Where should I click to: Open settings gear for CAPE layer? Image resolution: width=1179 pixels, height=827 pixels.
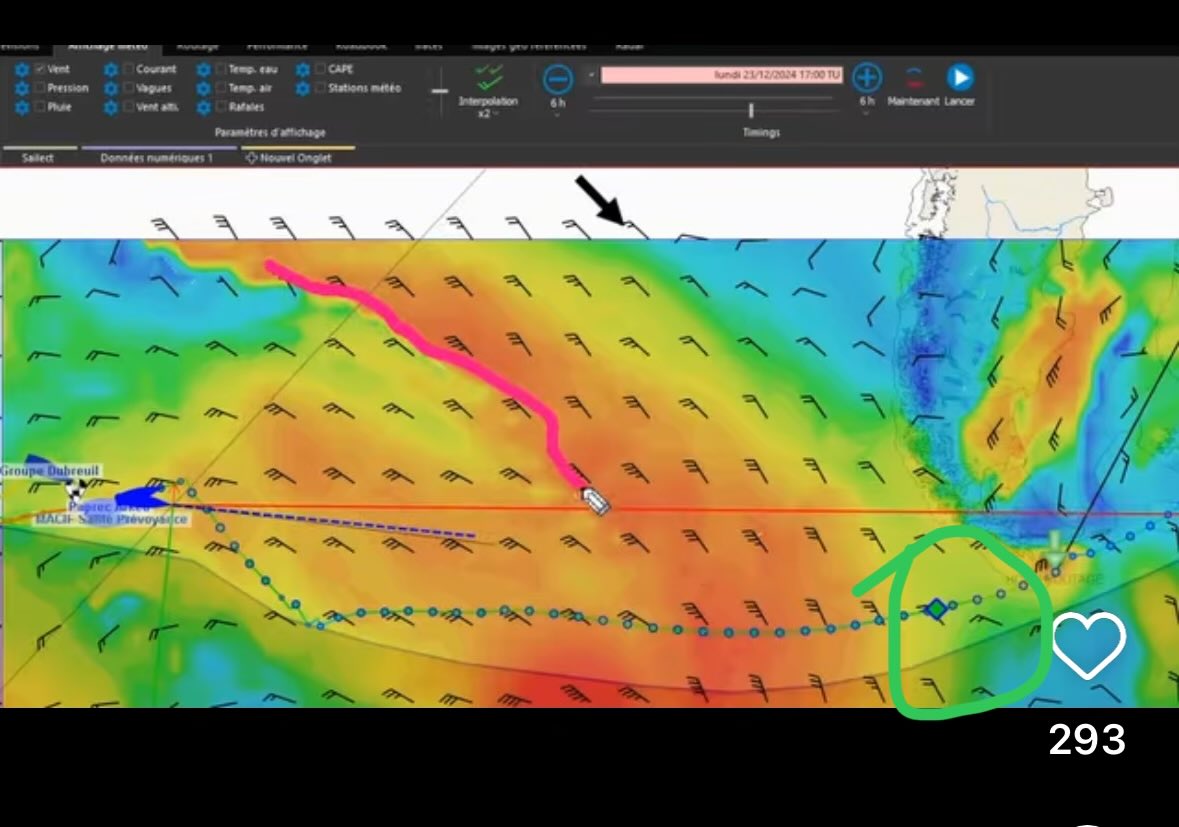coord(303,69)
